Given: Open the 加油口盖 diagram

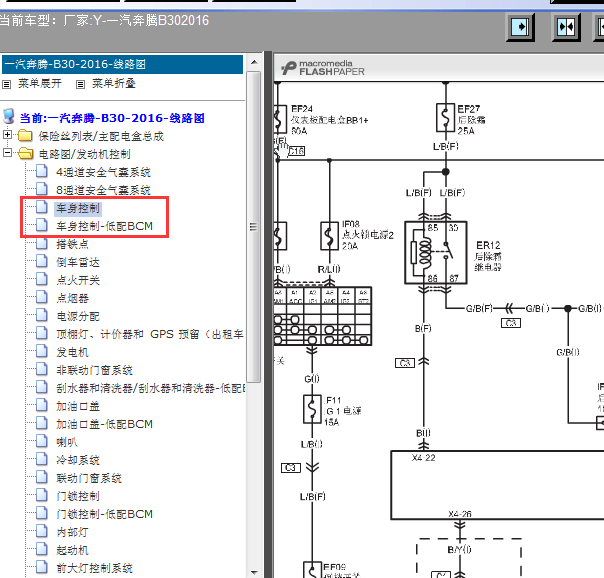Looking at the screenshot, I should pyautogui.click(x=78, y=406).
